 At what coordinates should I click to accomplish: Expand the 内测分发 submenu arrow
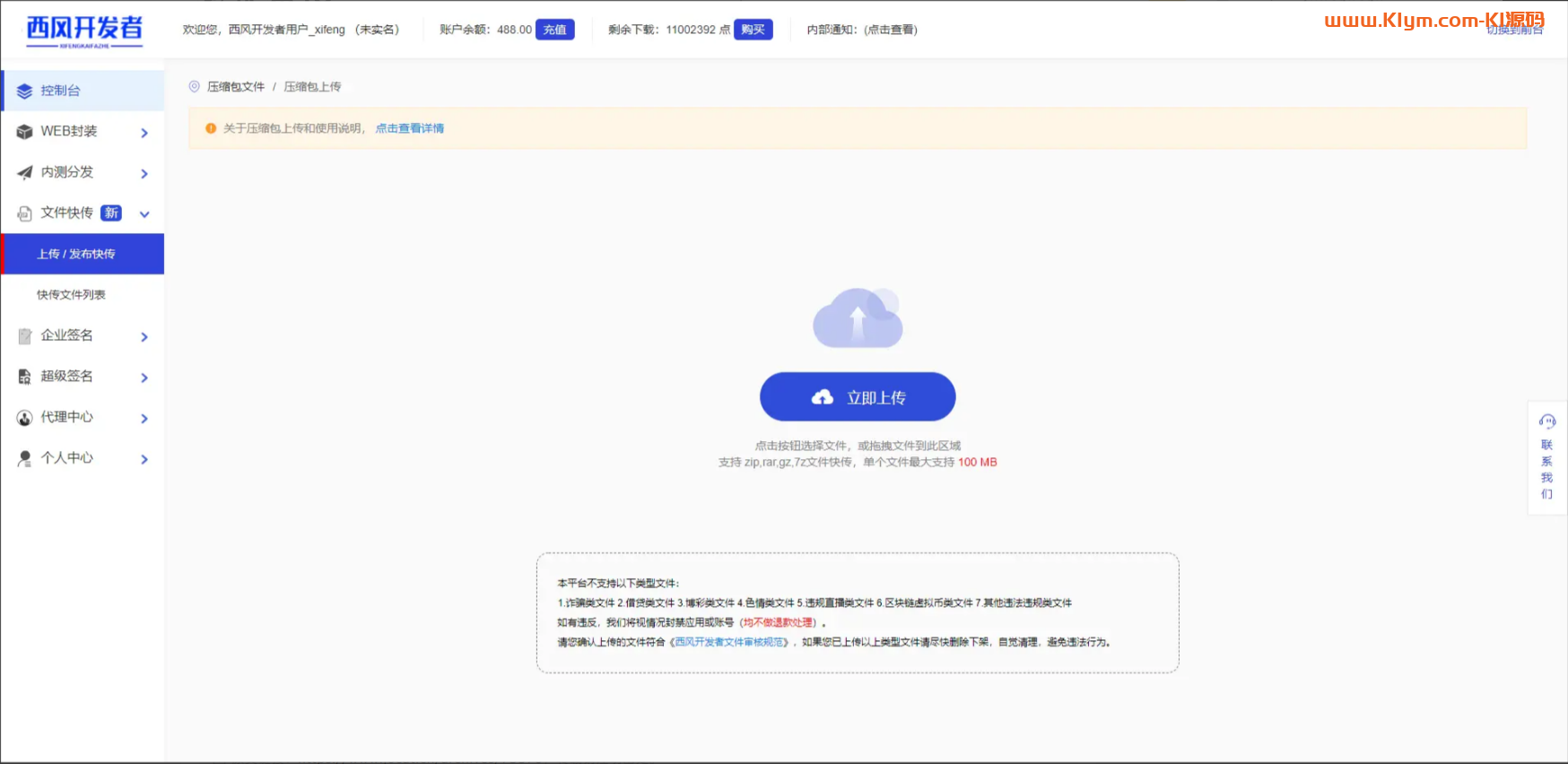point(144,173)
